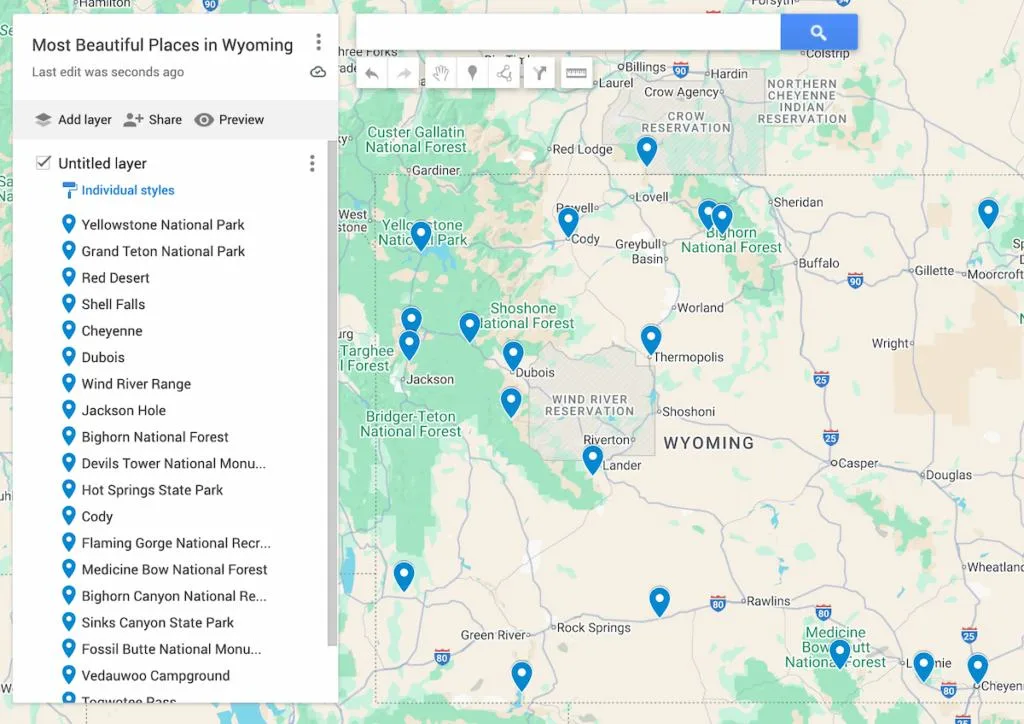Select Bighorn National Forest list item
Screen dimensions: 1024x724
pos(155,437)
